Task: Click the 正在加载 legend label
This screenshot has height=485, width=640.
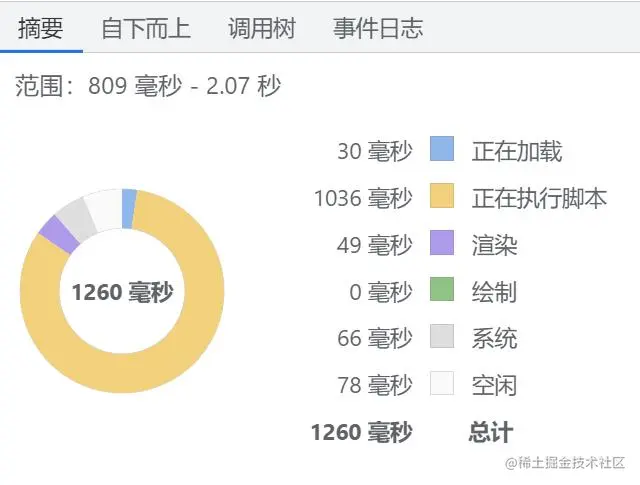Action: pyautogui.click(x=516, y=151)
